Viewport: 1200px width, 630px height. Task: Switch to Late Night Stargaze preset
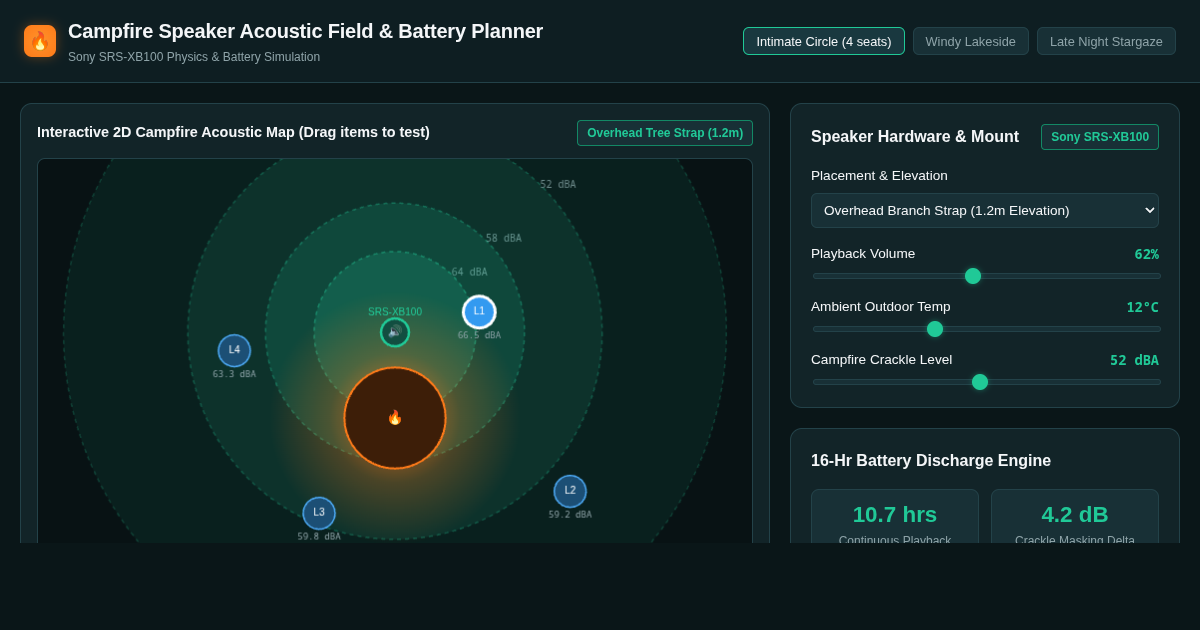point(1106,41)
